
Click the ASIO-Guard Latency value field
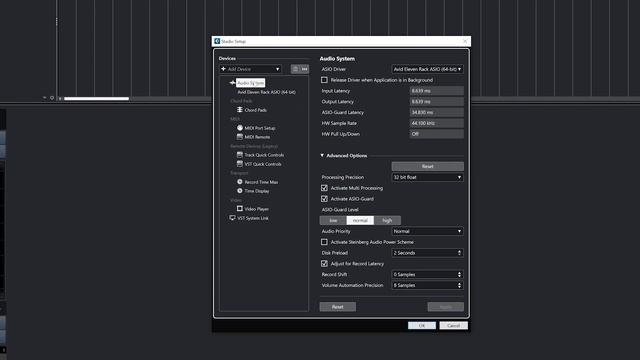point(436,112)
